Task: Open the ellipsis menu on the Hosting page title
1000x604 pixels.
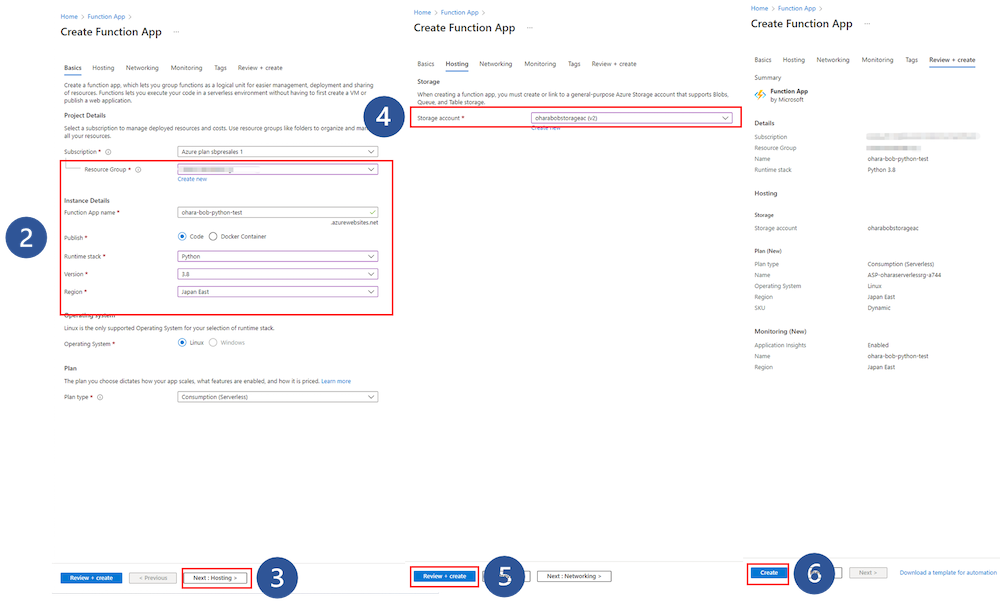Action: pyautogui.click(x=530, y=28)
